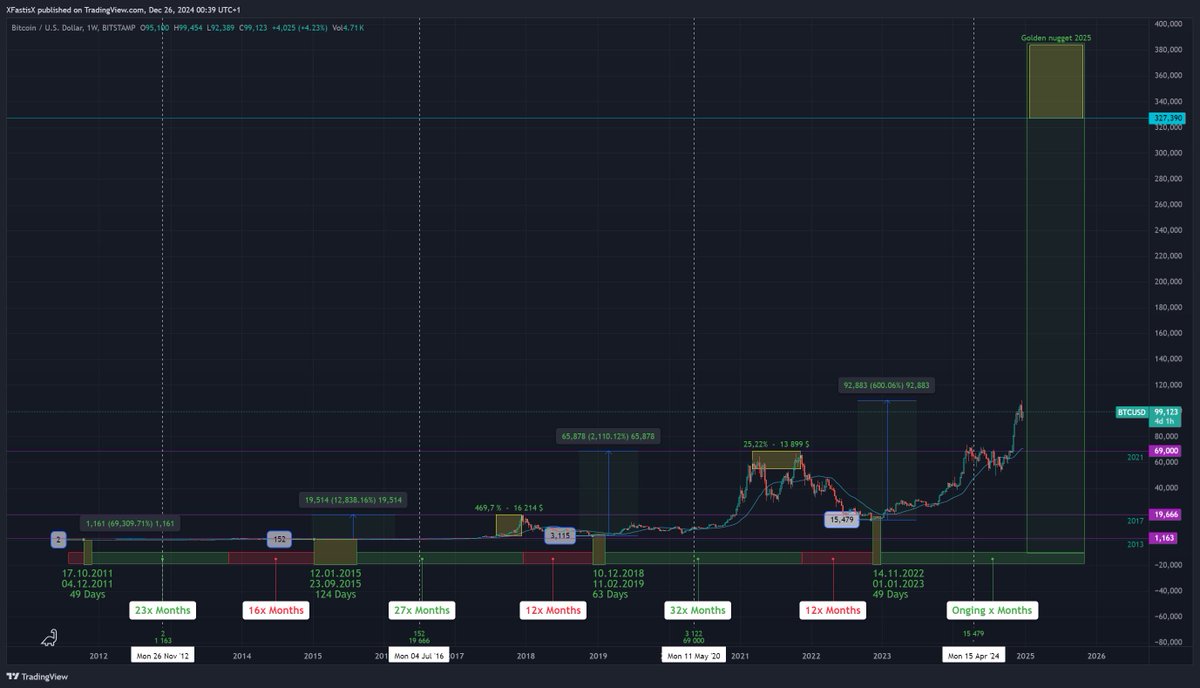Click the 19,666 purple price label

[x=1167, y=516]
